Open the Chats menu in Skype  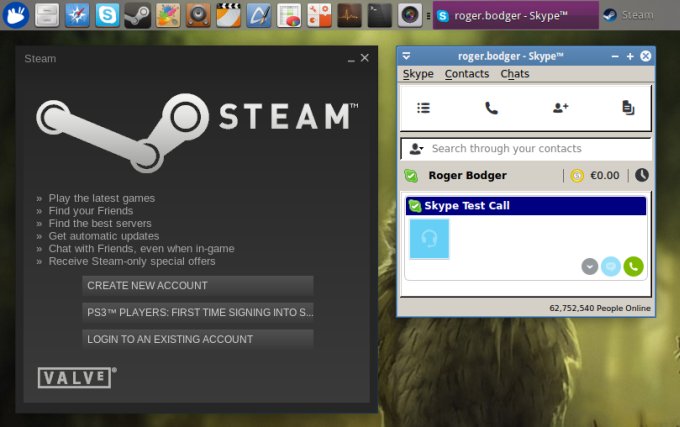(x=515, y=74)
